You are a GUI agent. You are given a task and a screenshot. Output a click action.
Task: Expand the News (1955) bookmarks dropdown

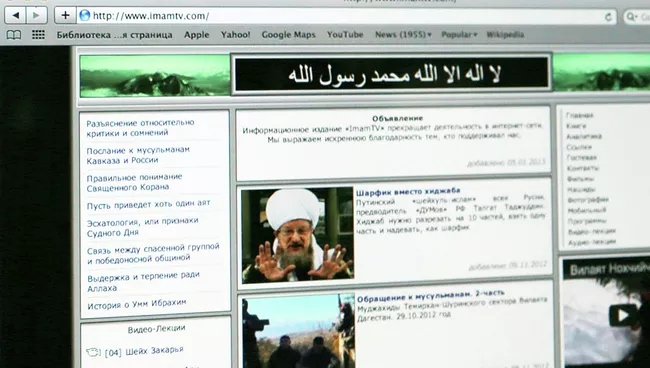pos(403,35)
